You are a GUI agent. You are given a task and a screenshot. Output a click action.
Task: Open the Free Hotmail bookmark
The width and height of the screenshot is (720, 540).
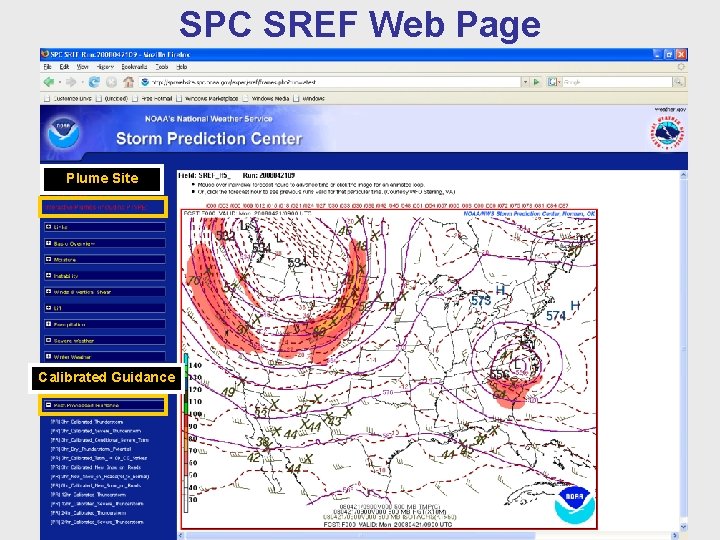point(157,98)
